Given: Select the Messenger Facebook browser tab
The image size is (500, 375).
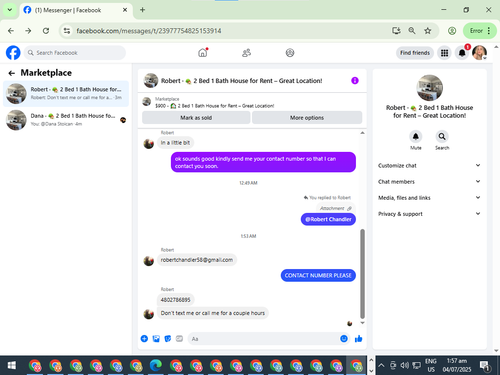Looking at the screenshot, I should click(76, 10).
